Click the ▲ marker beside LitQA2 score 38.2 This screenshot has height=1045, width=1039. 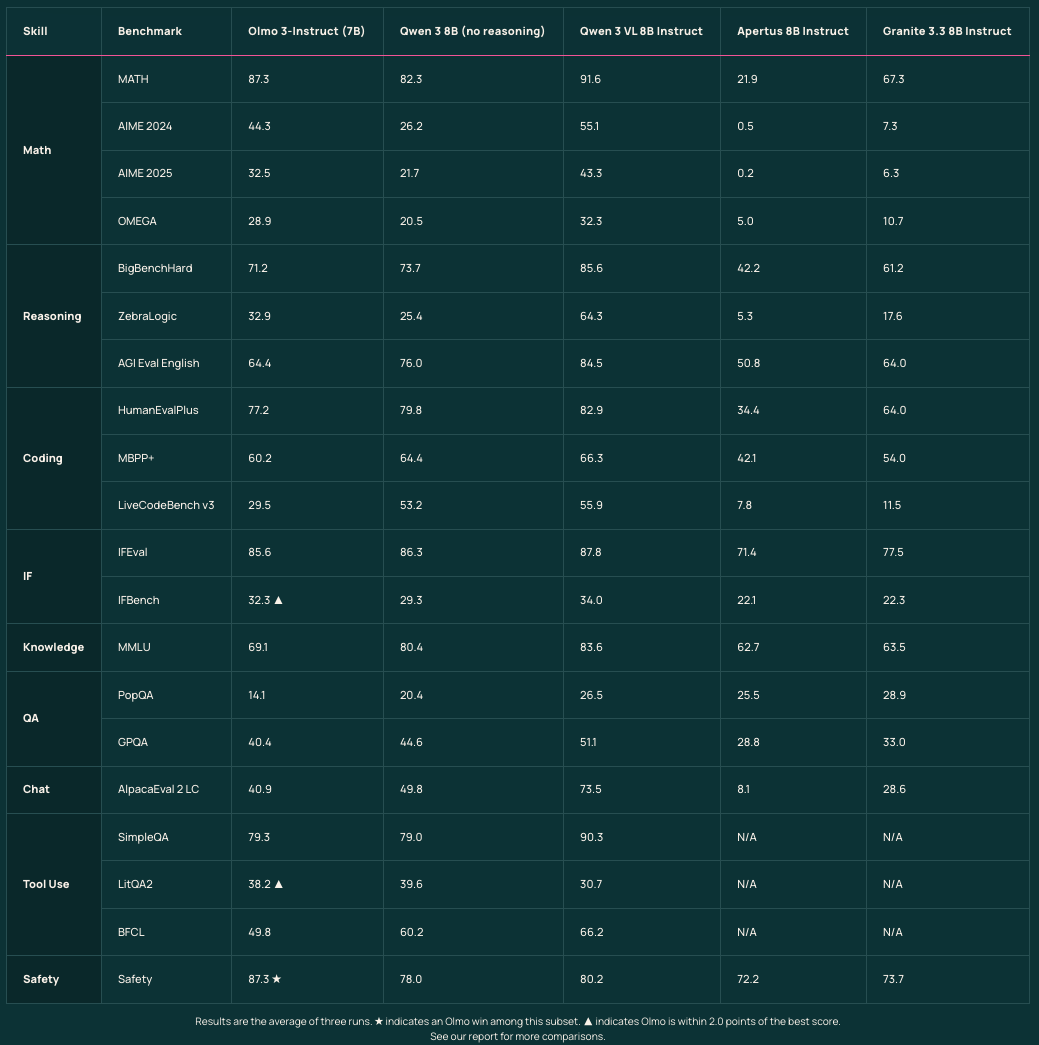(277, 884)
